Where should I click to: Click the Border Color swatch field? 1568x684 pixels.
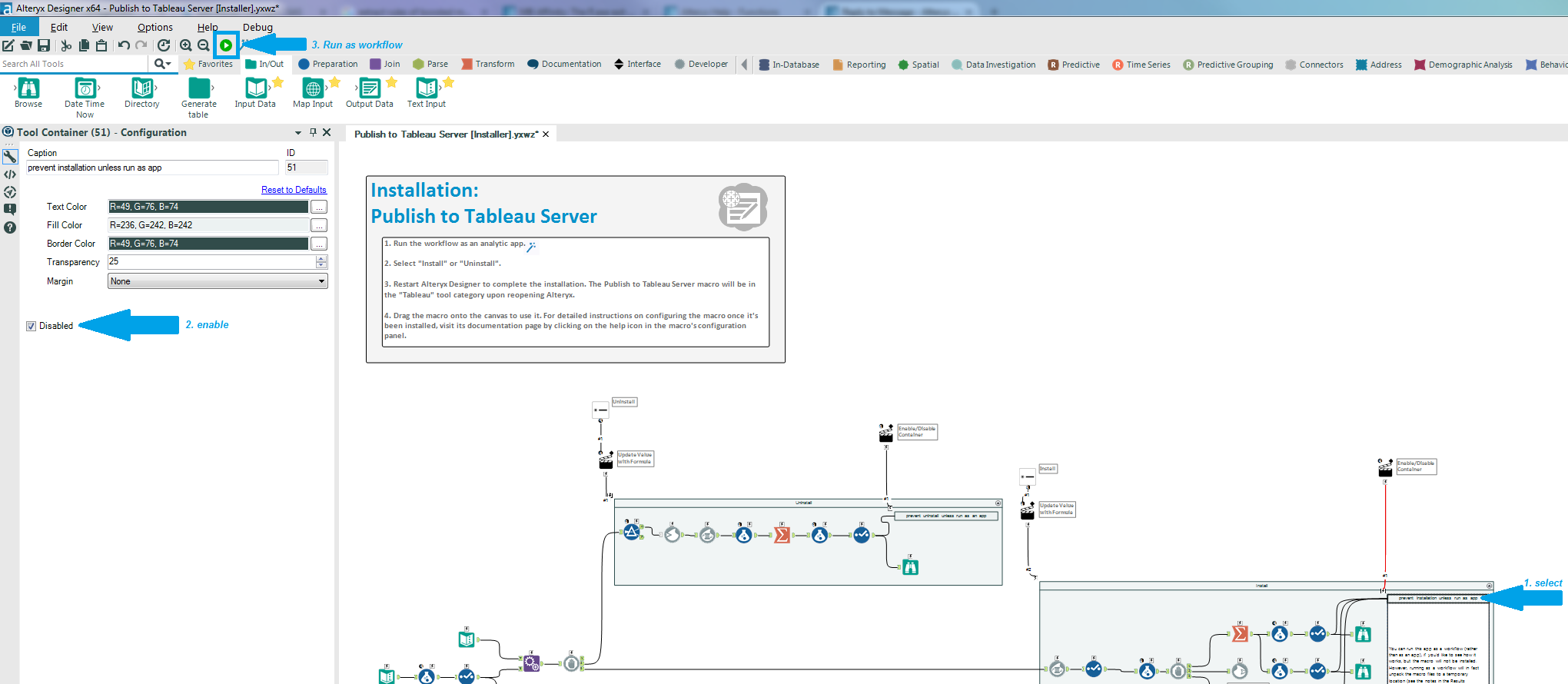point(208,244)
